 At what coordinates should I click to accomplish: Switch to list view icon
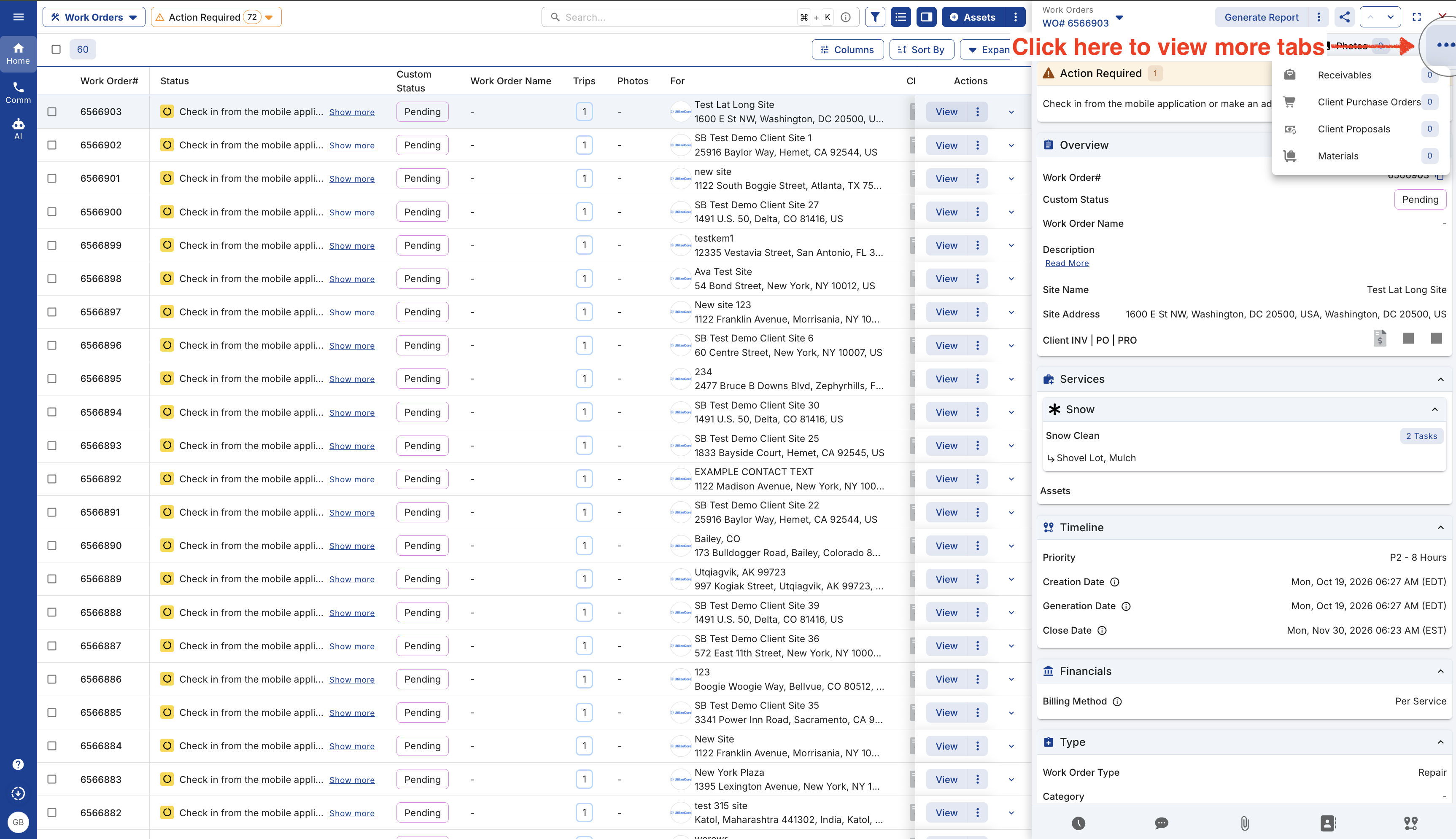[901, 17]
